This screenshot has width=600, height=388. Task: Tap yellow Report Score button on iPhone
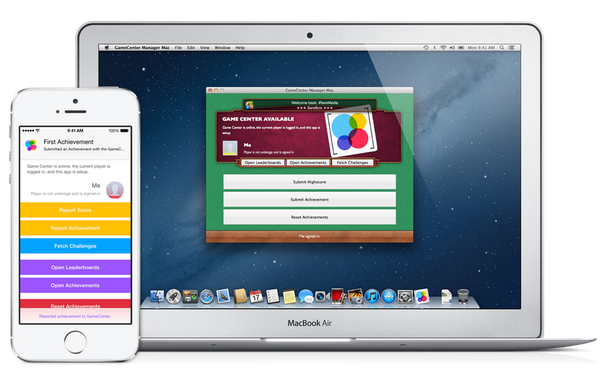point(75,210)
